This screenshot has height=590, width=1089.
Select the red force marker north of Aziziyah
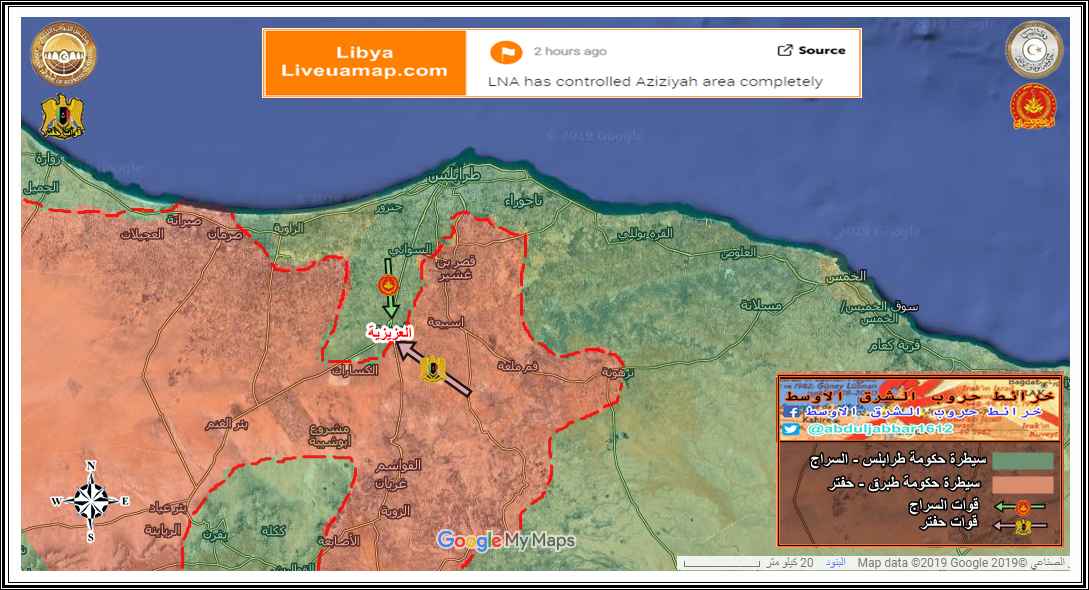pyautogui.click(x=388, y=285)
